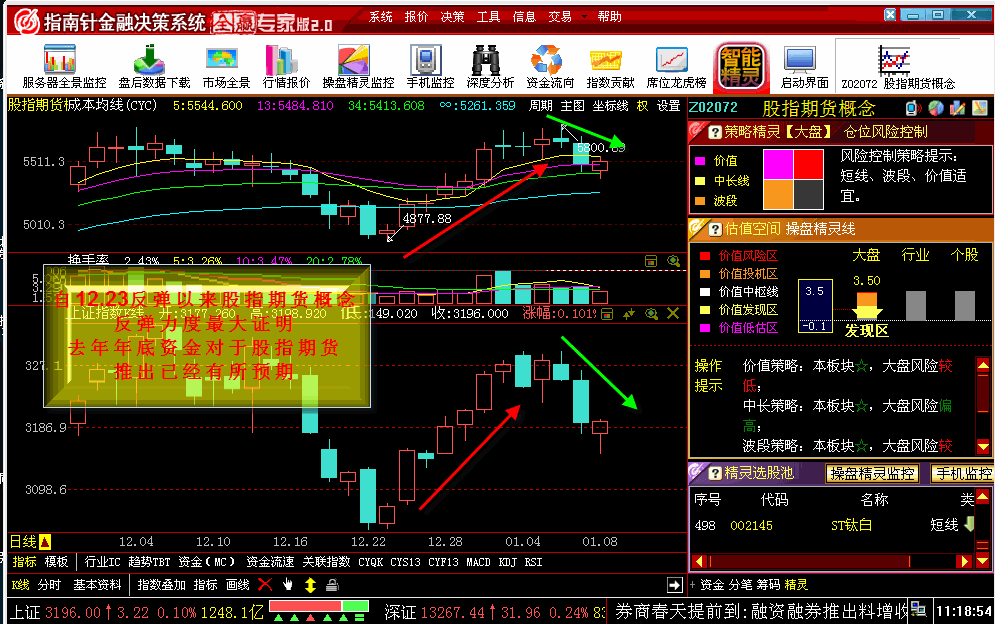Open the 主图 dropdown above chart
Viewport: 995px width, 624px height.
[572, 106]
